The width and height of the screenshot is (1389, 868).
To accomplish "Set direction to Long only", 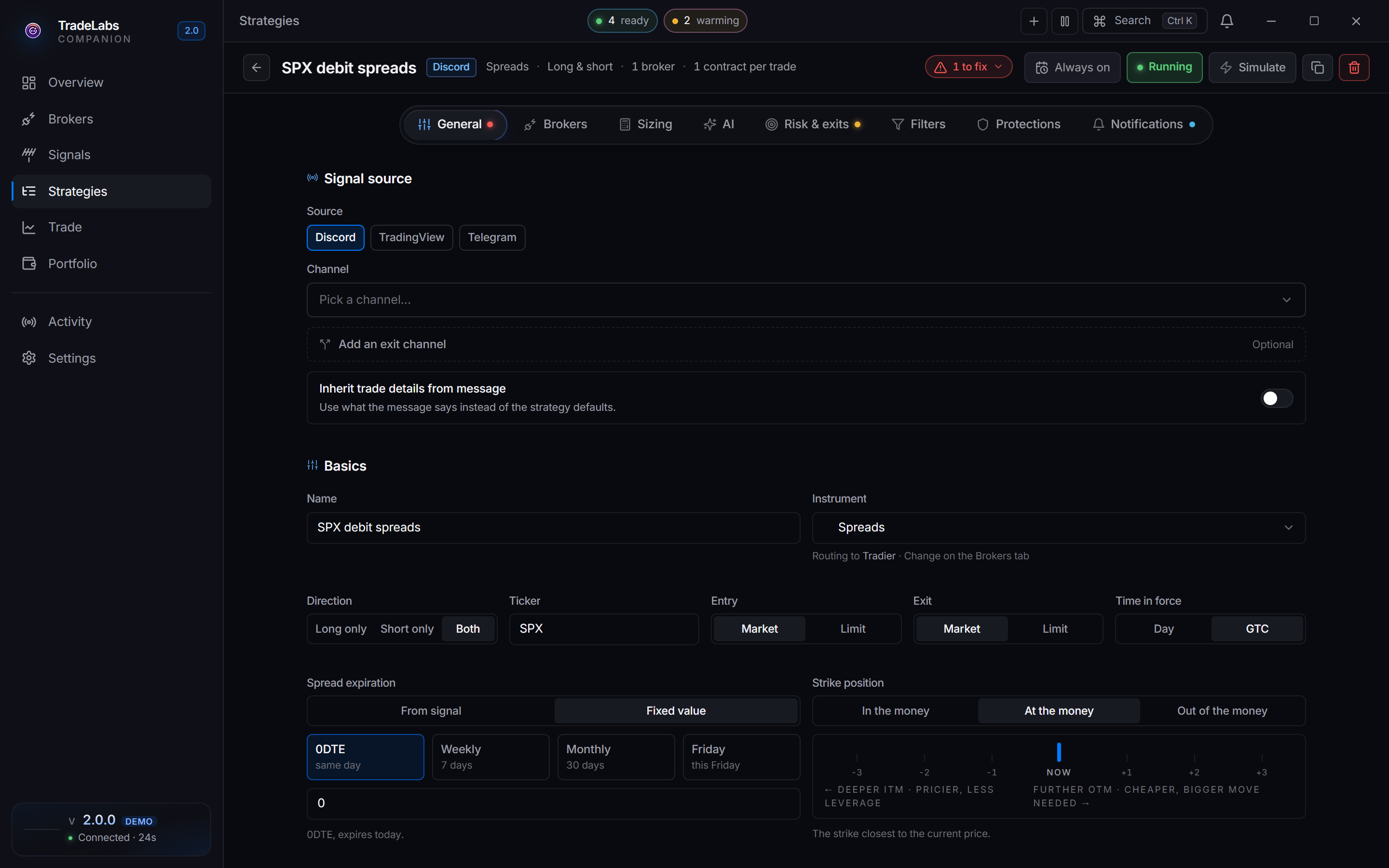I will tap(341, 629).
